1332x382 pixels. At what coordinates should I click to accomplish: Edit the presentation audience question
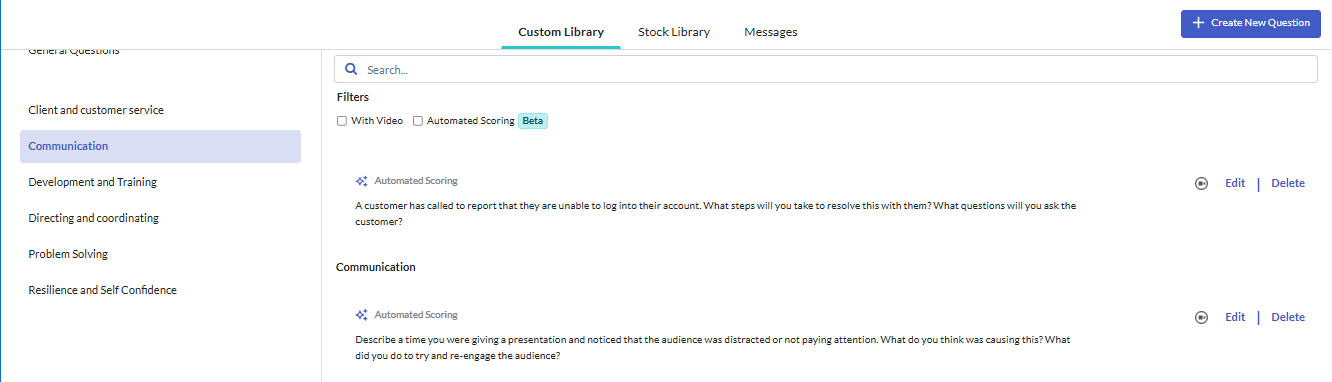pos(1235,317)
